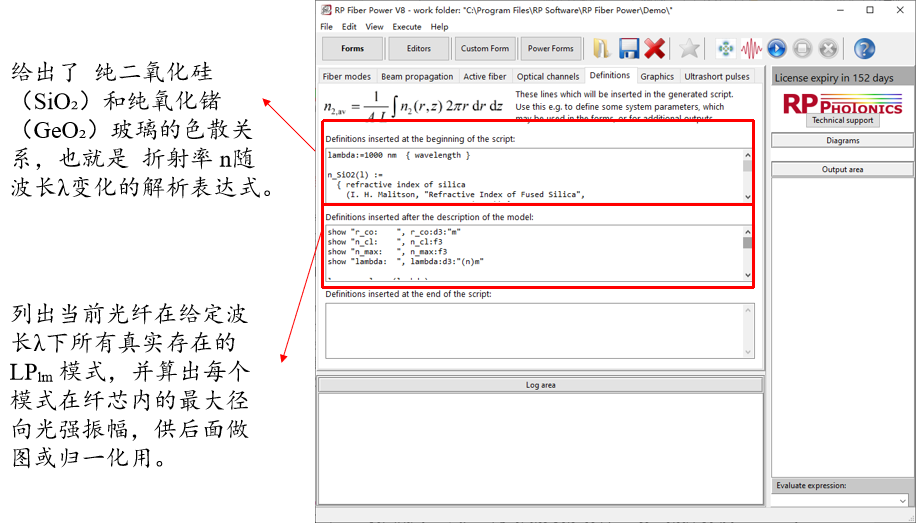Open help with the blue question mark icon
The width and height of the screenshot is (917, 524).
[x=864, y=49]
